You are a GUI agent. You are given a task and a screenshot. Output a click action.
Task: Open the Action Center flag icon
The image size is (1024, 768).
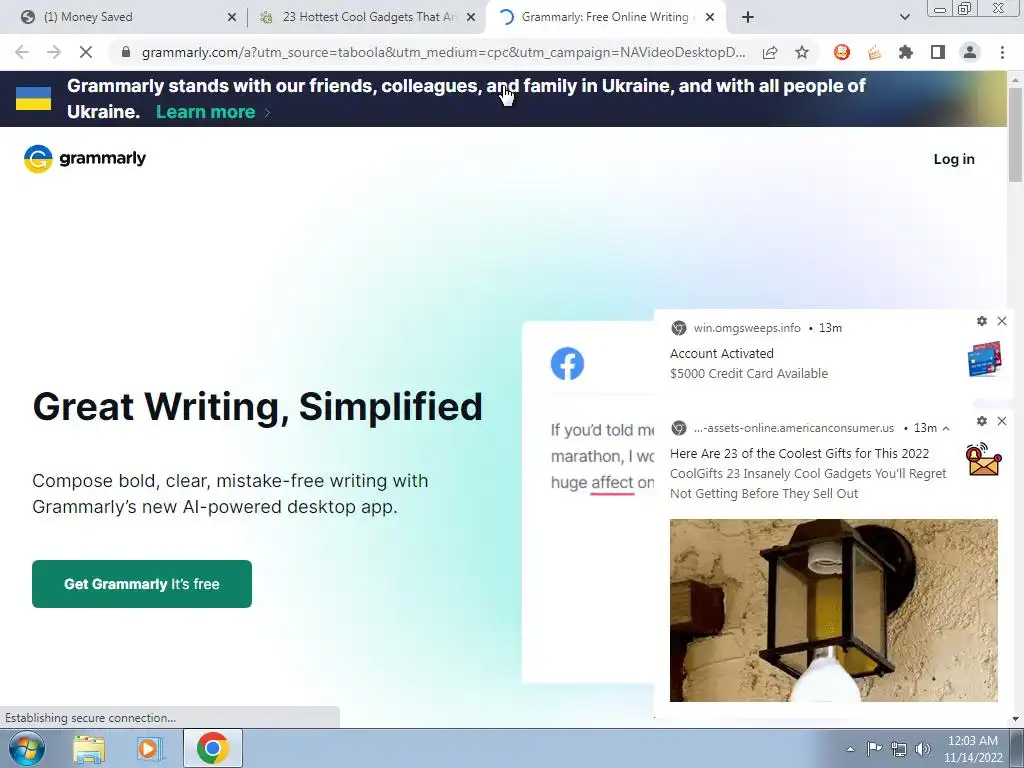(x=874, y=748)
